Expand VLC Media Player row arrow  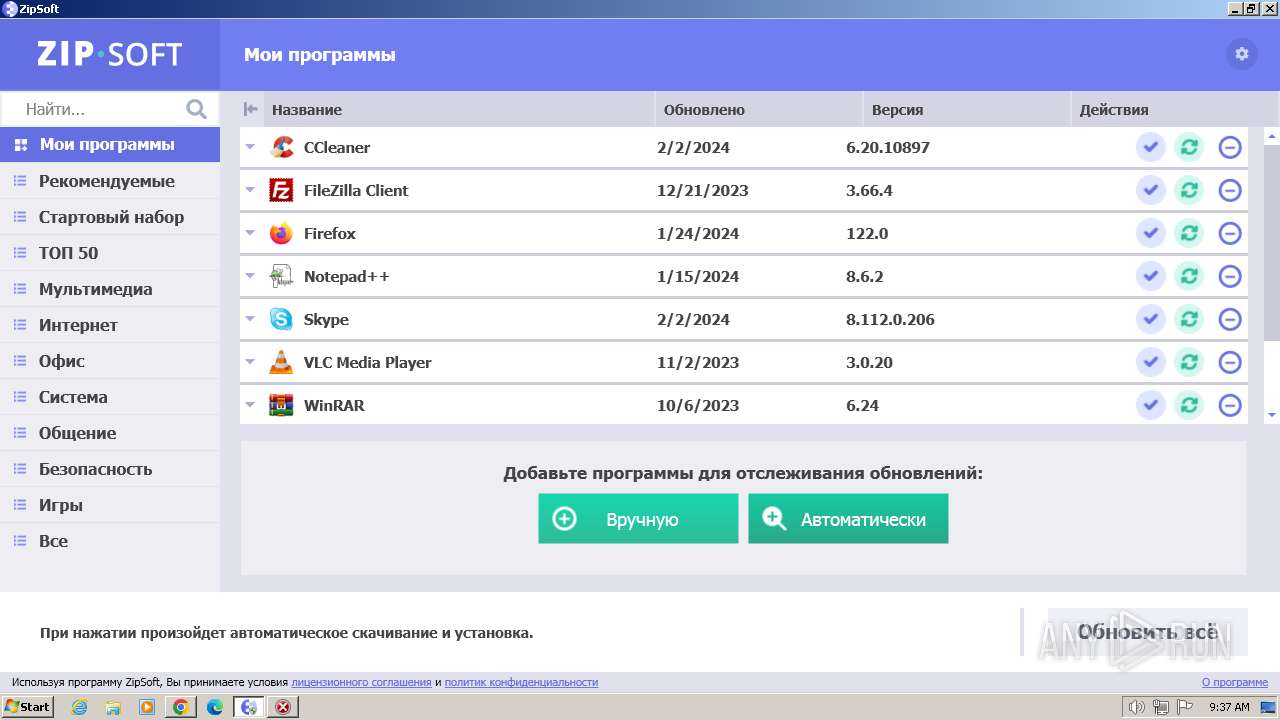(x=250, y=362)
